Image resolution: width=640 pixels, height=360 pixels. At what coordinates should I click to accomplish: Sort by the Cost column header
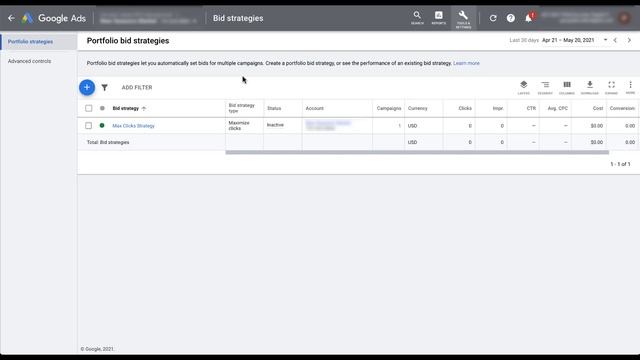(598, 108)
